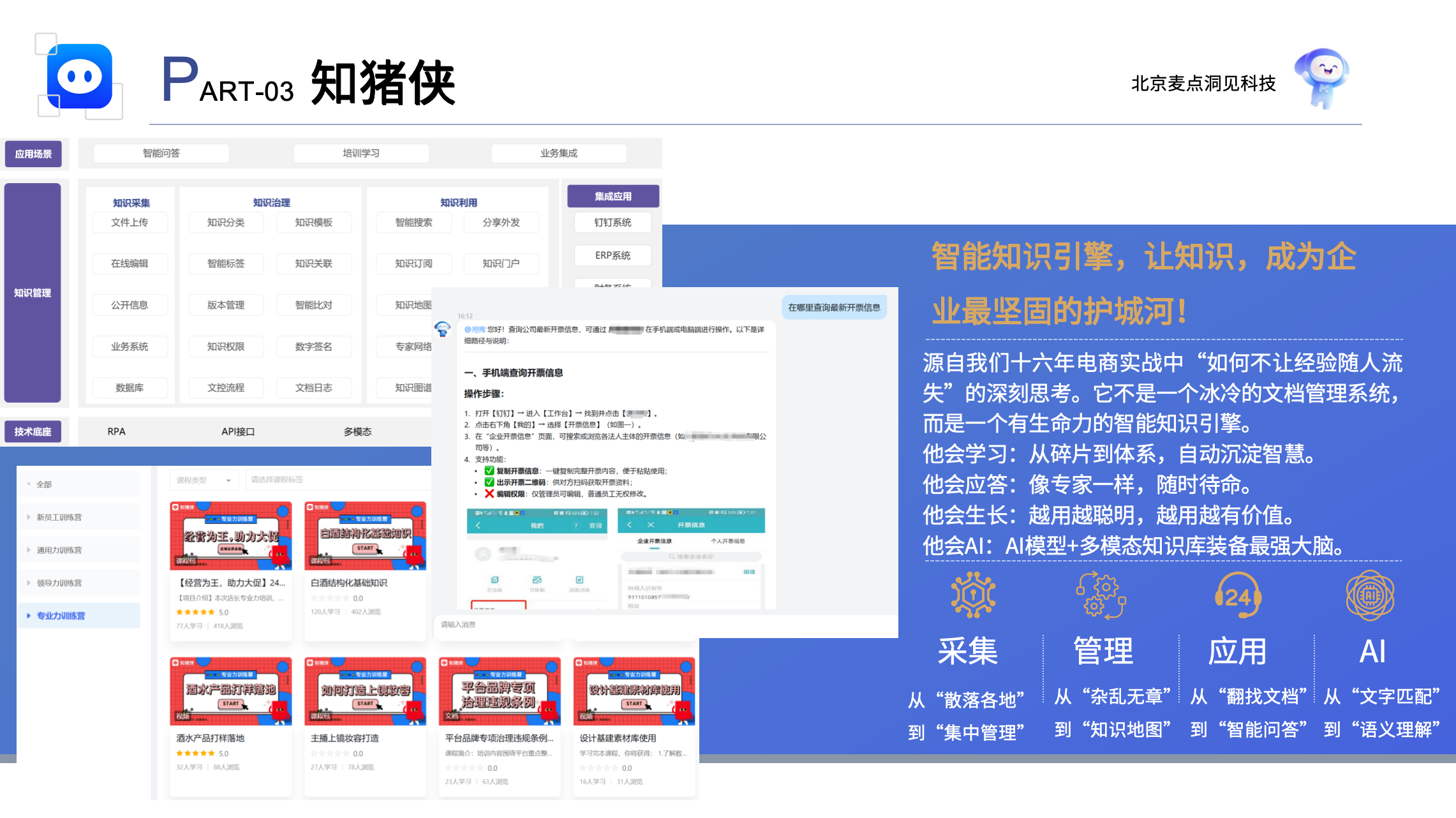Click the chatbot avatar in the answer message
This screenshot has width=1456, height=818.
point(442,329)
